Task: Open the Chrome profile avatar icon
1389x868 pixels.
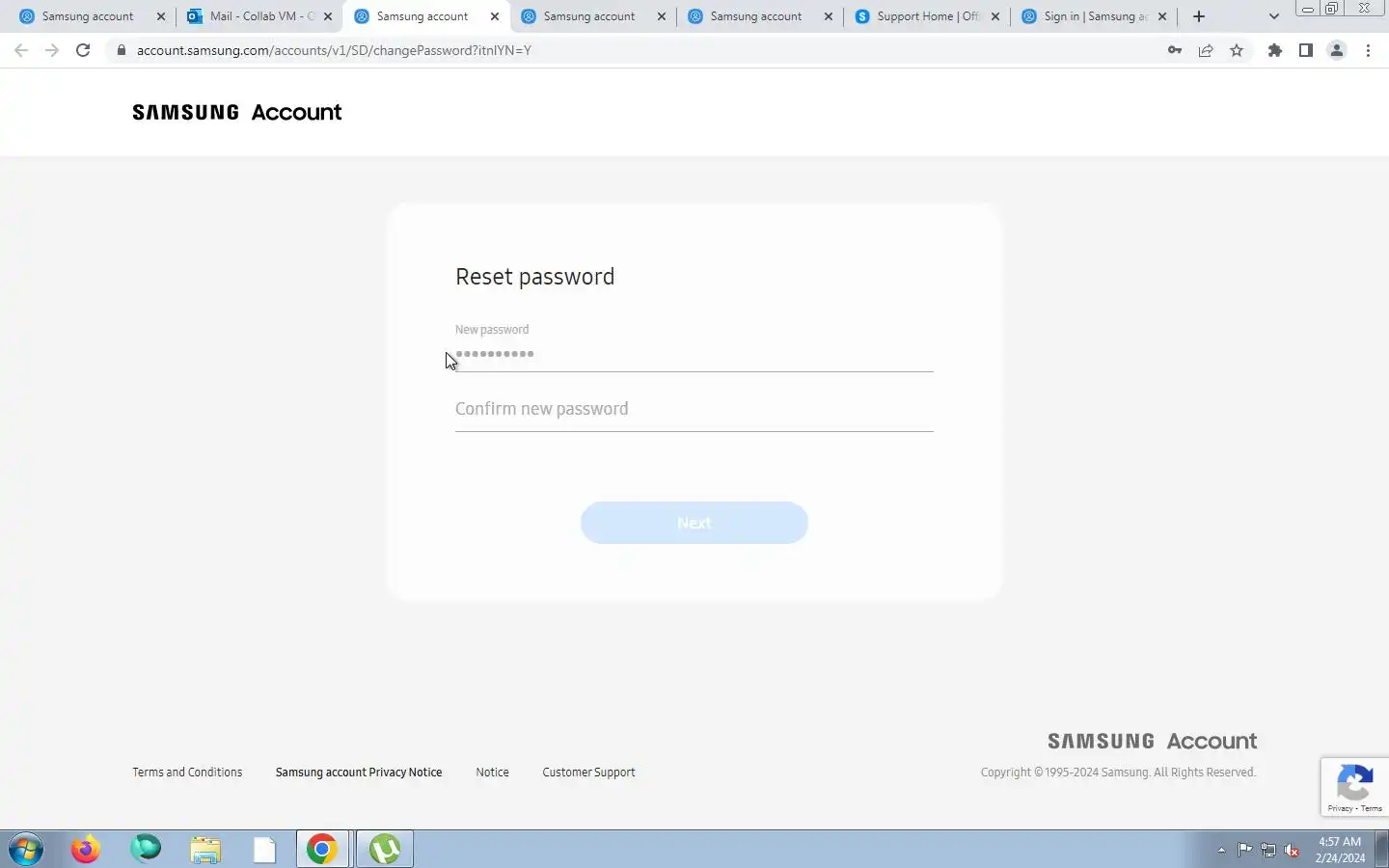Action: tap(1337, 50)
